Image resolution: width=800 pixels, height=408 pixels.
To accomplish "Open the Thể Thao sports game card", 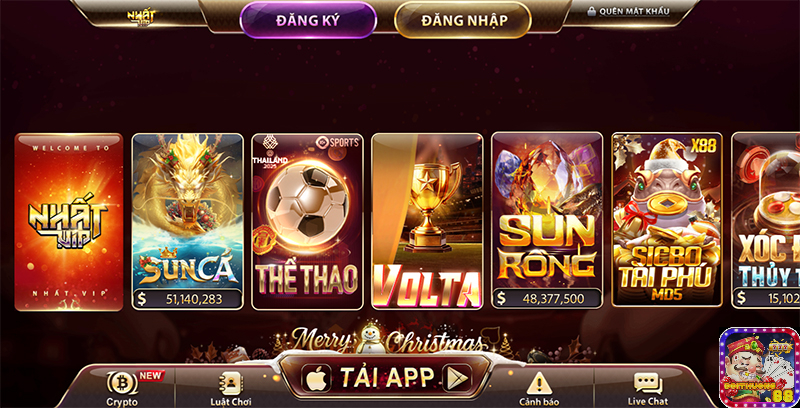I will (x=308, y=222).
